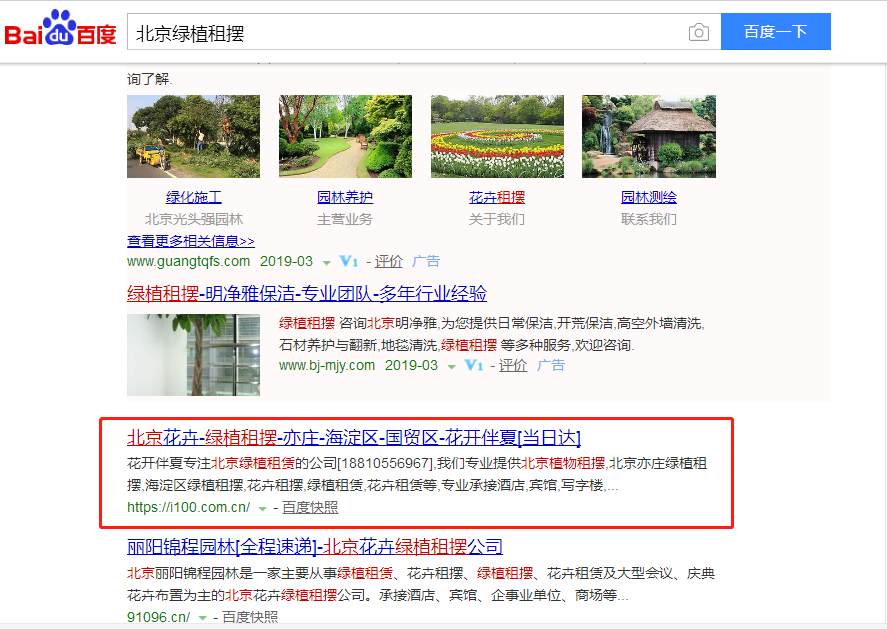Open the 绿化施工 link
Image resolution: width=887 pixels, height=629 pixels.
click(193, 198)
